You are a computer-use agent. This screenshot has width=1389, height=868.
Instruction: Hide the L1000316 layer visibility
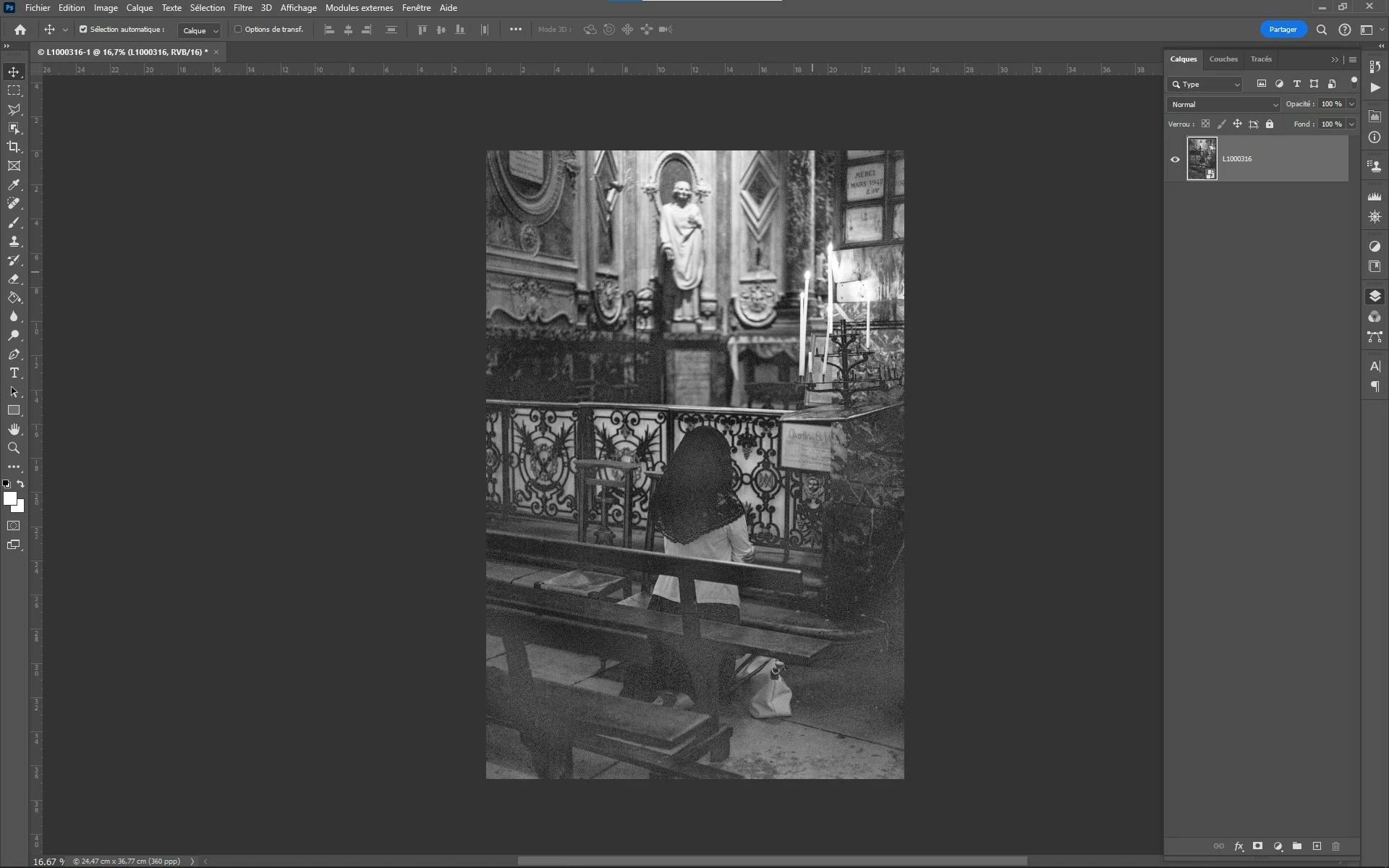point(1175,159)
